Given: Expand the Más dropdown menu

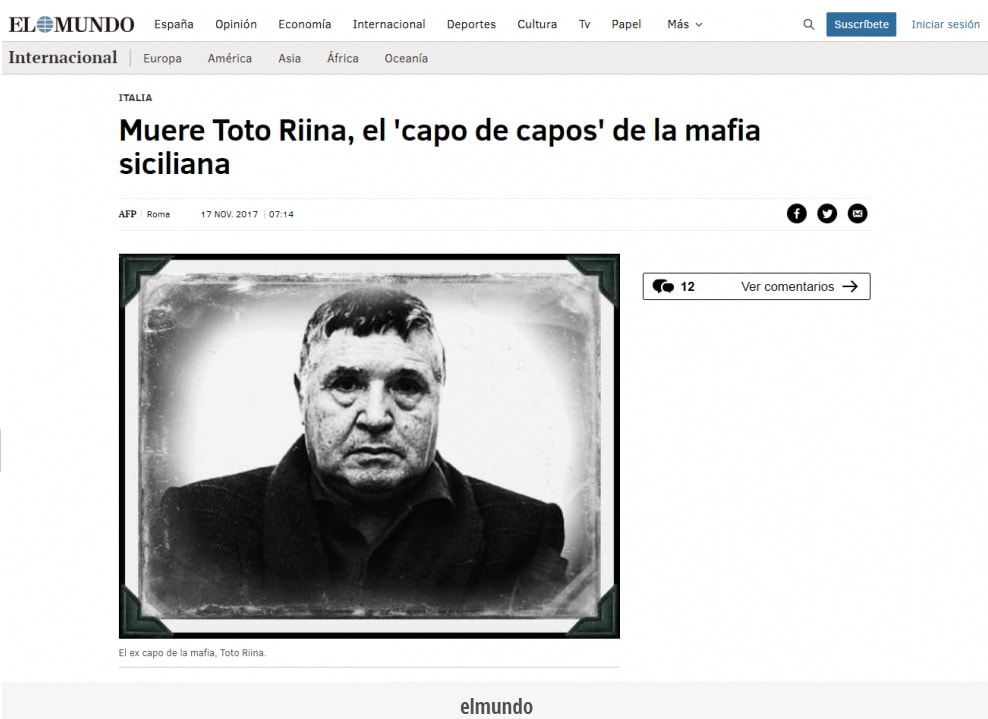Looking at the screenshot, I should pyautogui.click(x=684, y=25).
